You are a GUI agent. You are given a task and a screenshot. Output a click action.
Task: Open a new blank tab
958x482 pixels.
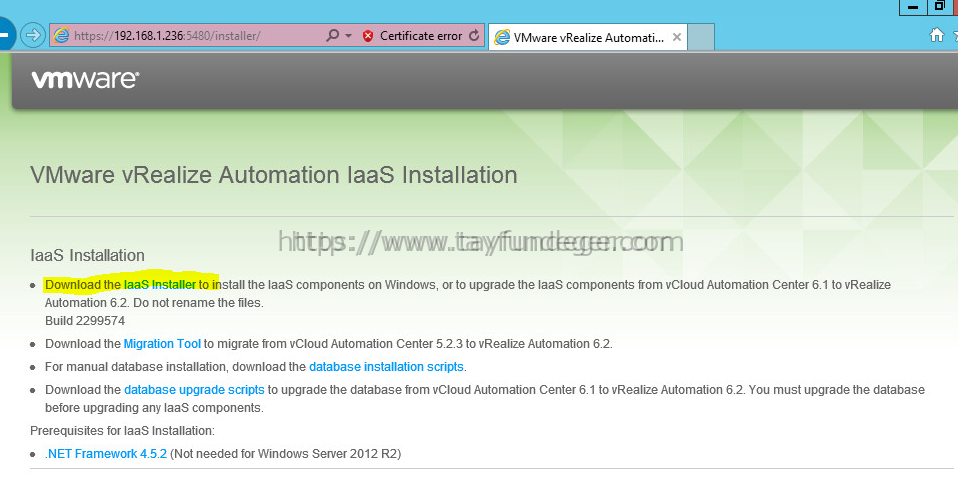(x=701, y=37)
